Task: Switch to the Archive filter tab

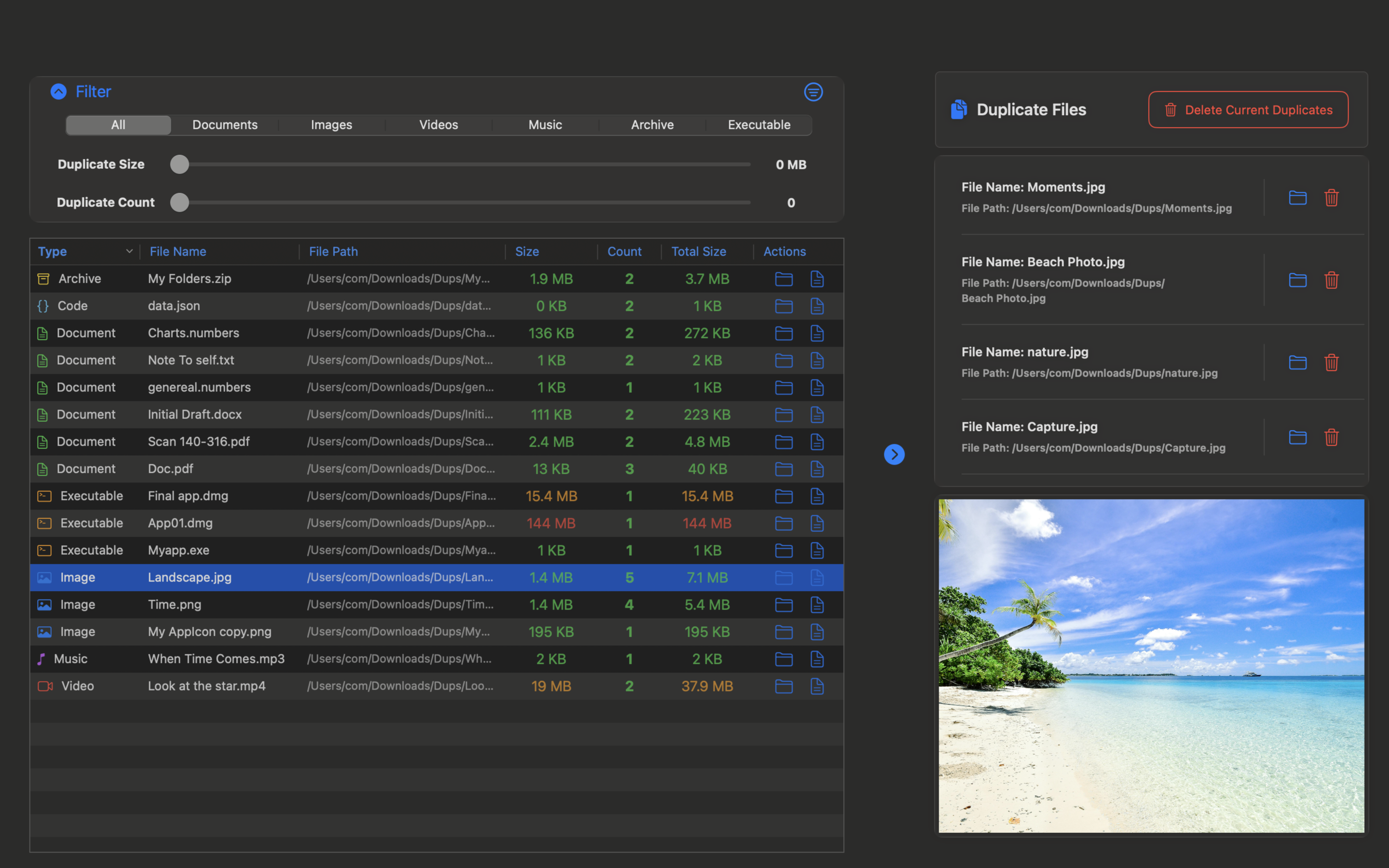Action: click(x=653, y=124)
